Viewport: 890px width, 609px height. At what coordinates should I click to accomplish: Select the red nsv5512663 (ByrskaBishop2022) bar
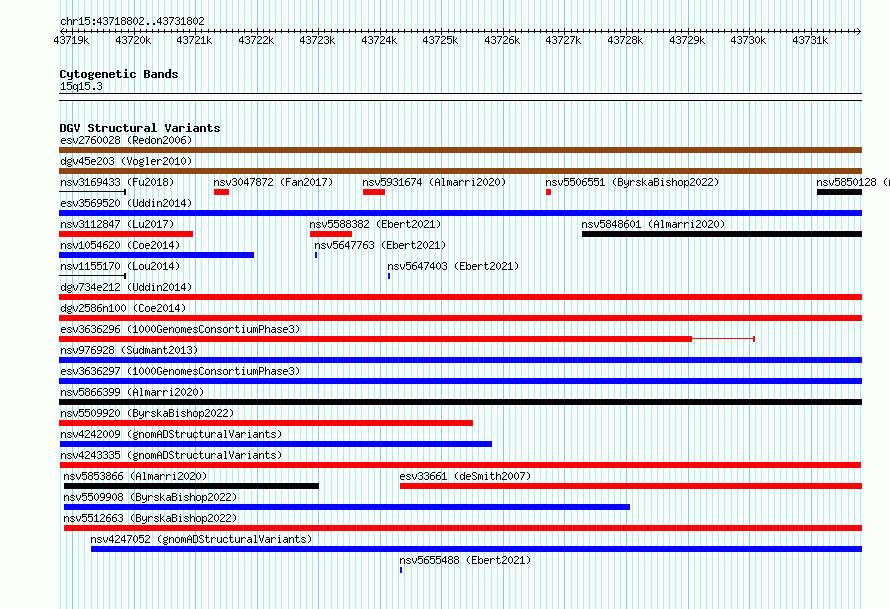click(463, 528)
